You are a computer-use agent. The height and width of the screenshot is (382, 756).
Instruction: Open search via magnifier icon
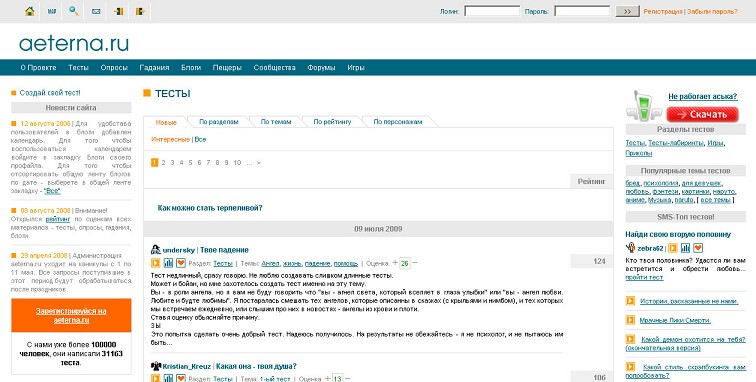tap(74, 11)
